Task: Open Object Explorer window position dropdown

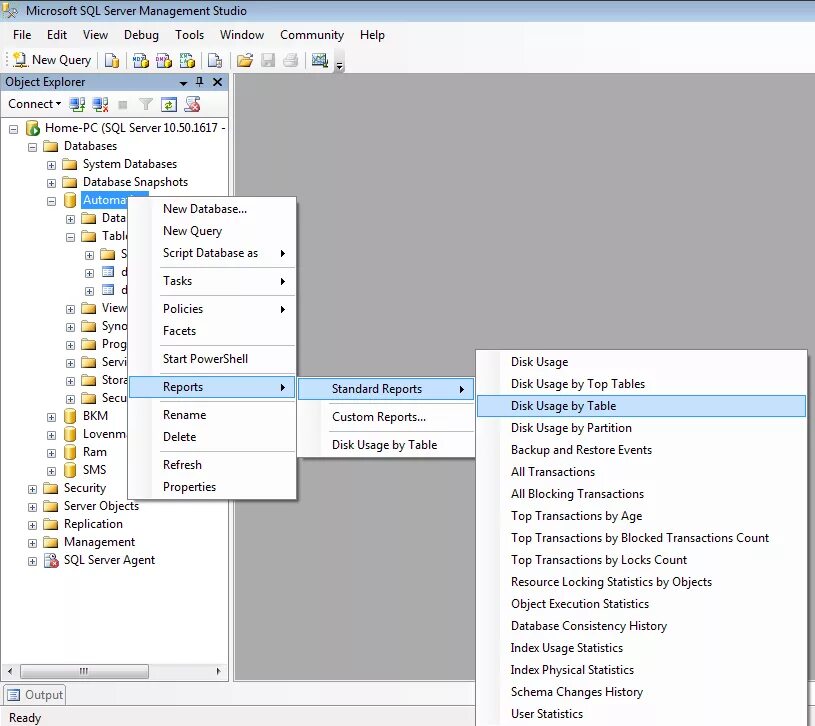Action: coord(183,83)
